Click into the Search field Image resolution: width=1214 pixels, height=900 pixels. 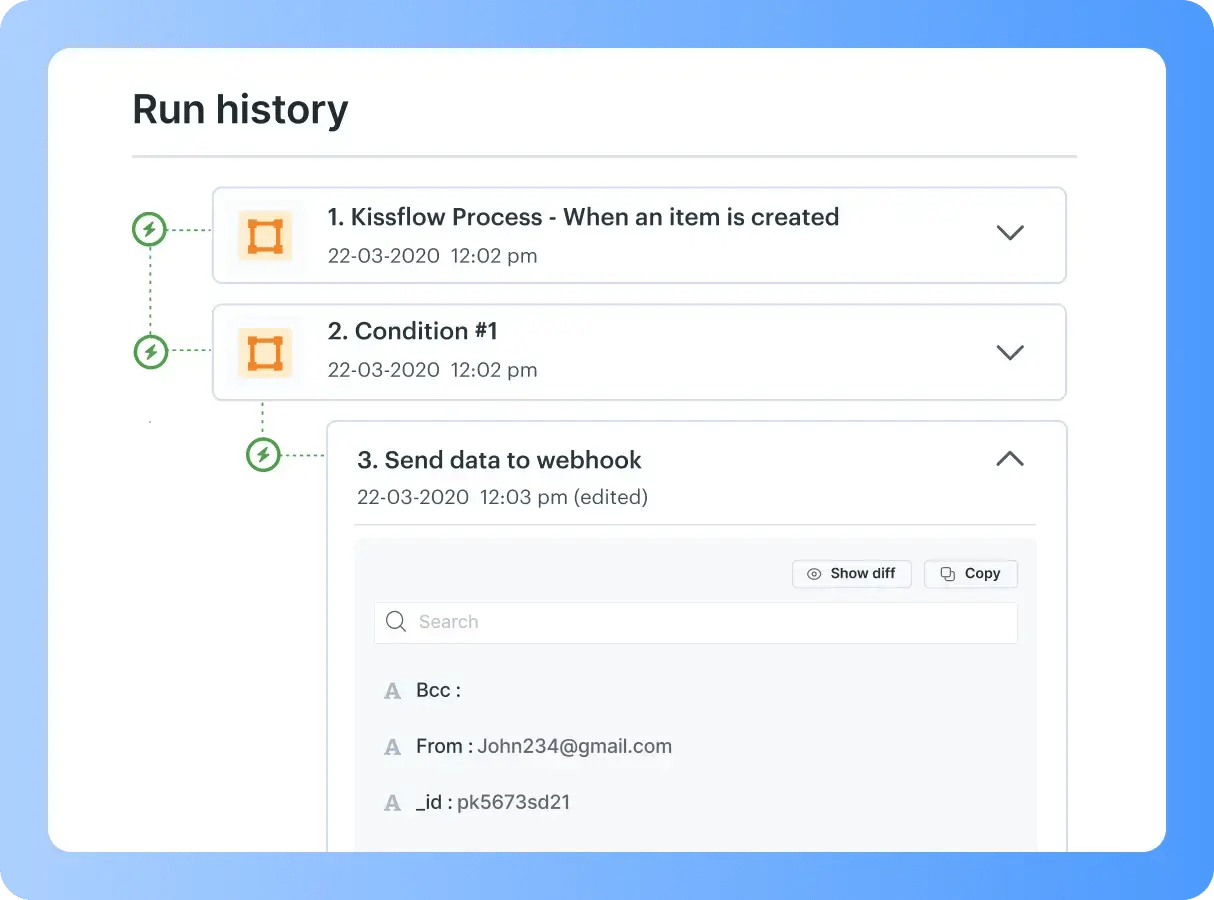(696, 622)
